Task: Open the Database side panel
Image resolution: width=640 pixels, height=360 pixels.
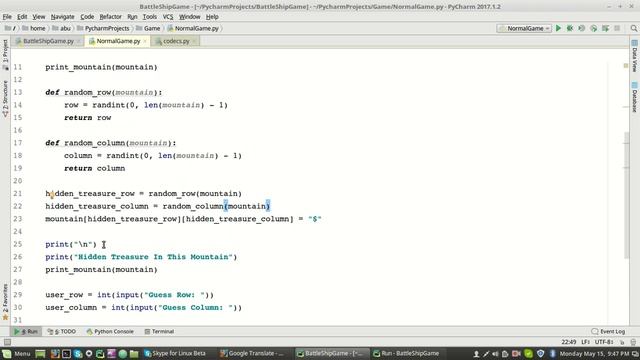Action: (x=635, y=97)
